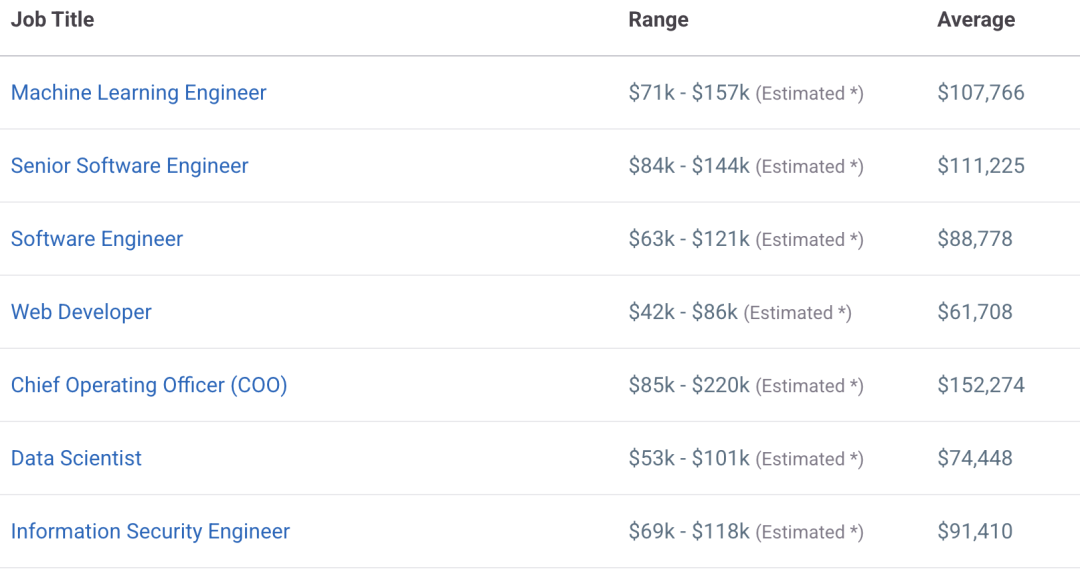
Task: Click the $71k - $157k salary range
Action: (689, 93)
